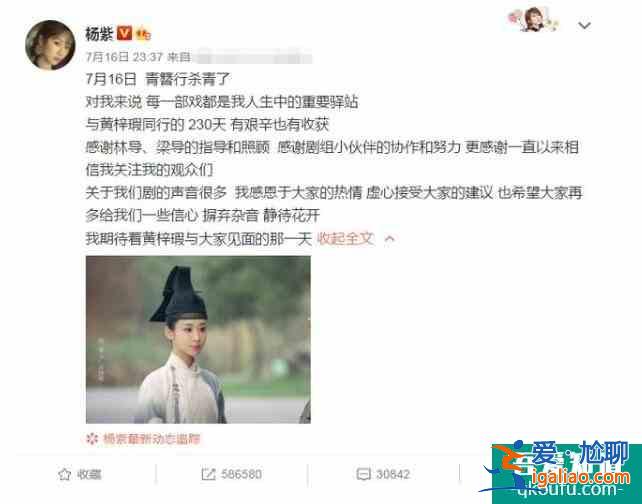Open the post options chevron at top right
Image resolution: width=642 pixels, height=504 pixels.
pos(584,26)
